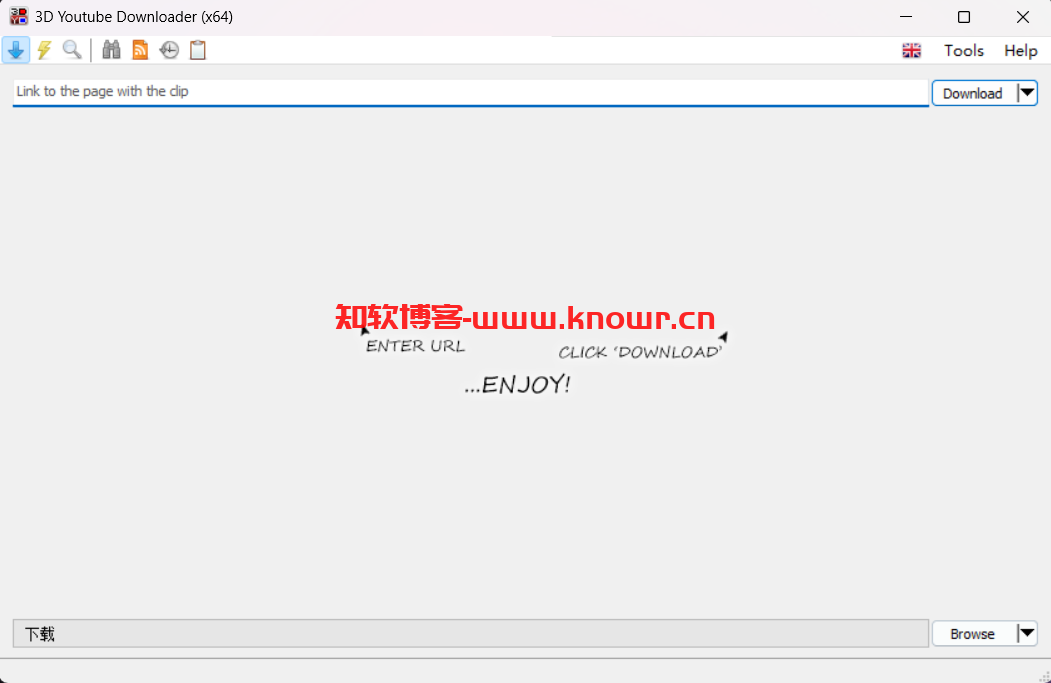Click the 3D Youtube Downloader title bar icon
The width and height of the screenshot is (1051, 683).
[18, 17]
